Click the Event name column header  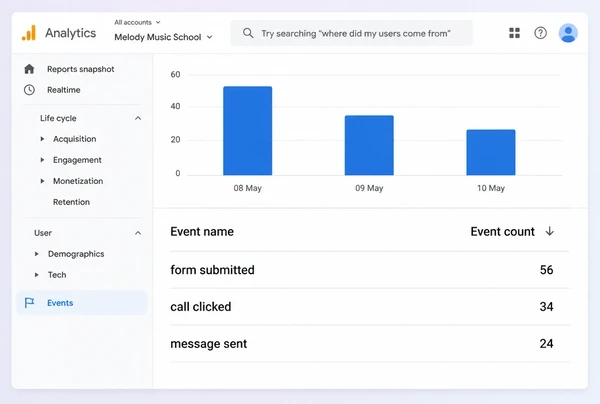point(202,231)
